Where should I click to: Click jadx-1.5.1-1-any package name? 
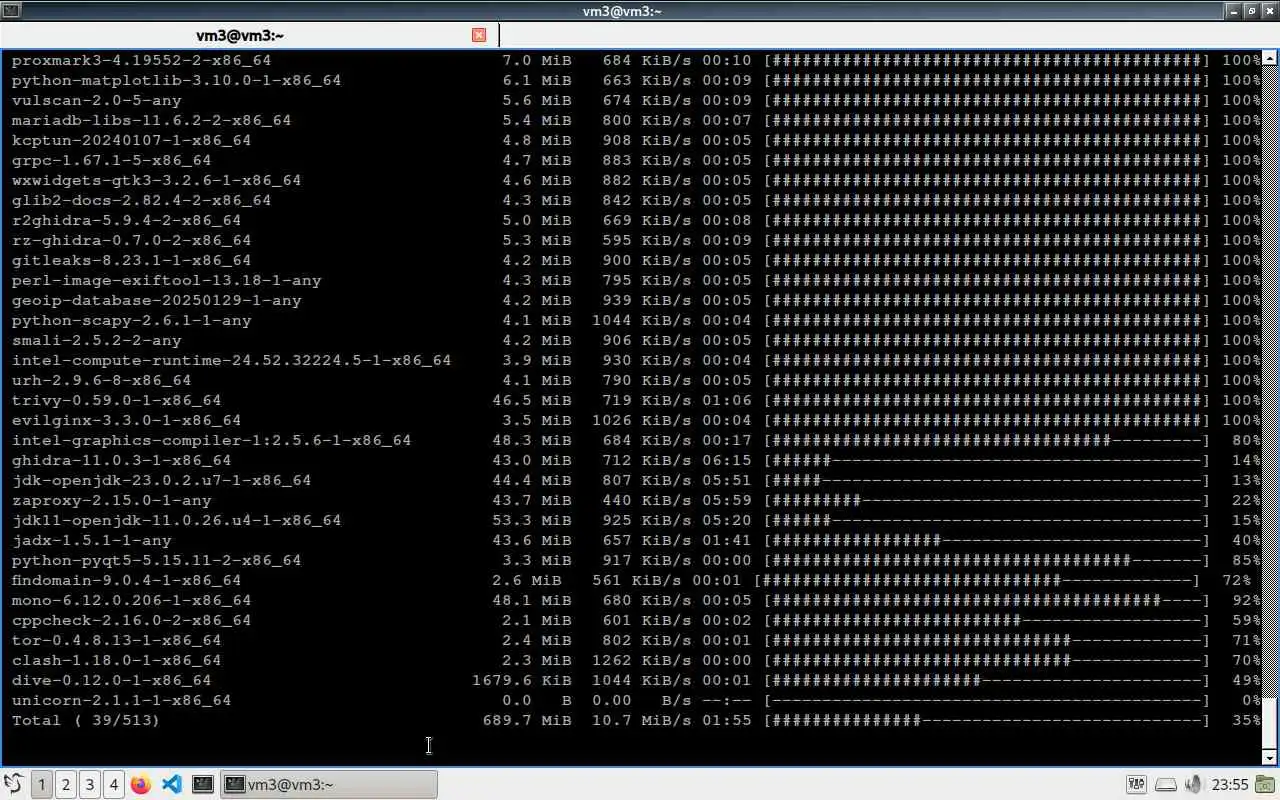(91, 540)
